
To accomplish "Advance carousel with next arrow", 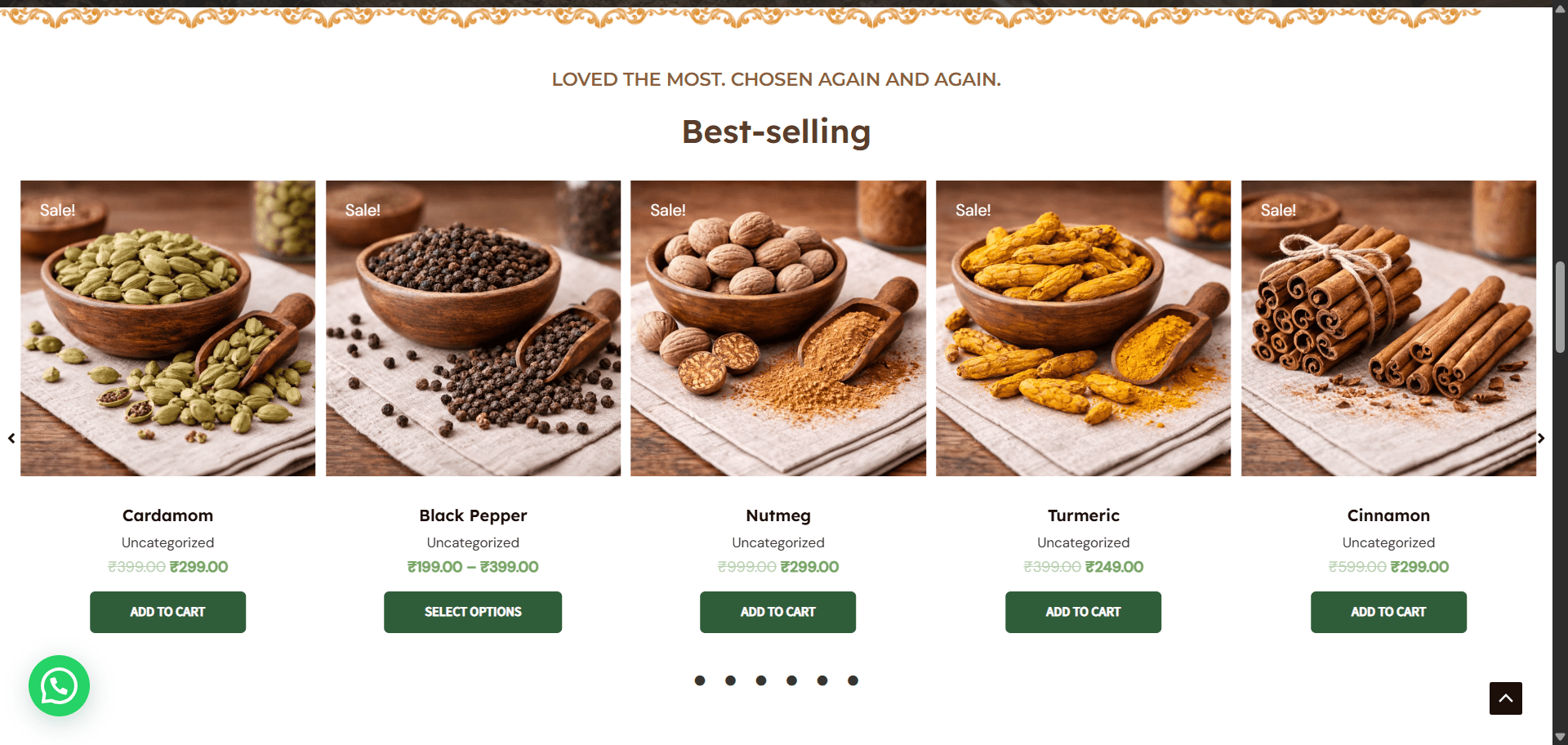I will 1541,439.
